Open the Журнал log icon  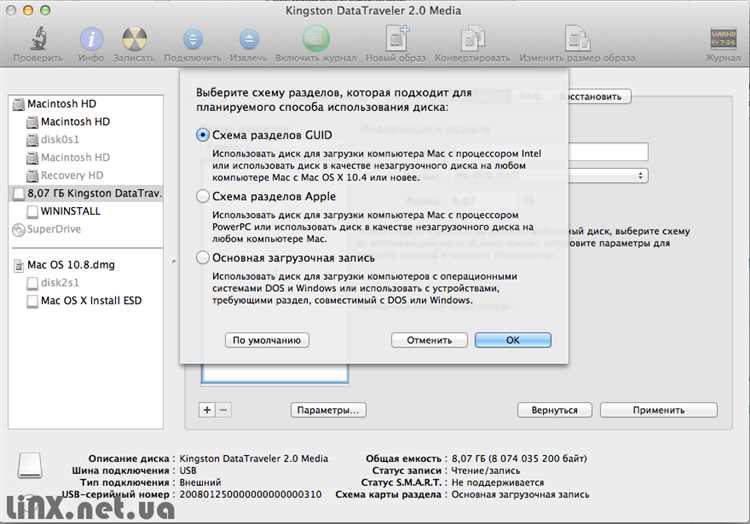[x=723, y=39]
